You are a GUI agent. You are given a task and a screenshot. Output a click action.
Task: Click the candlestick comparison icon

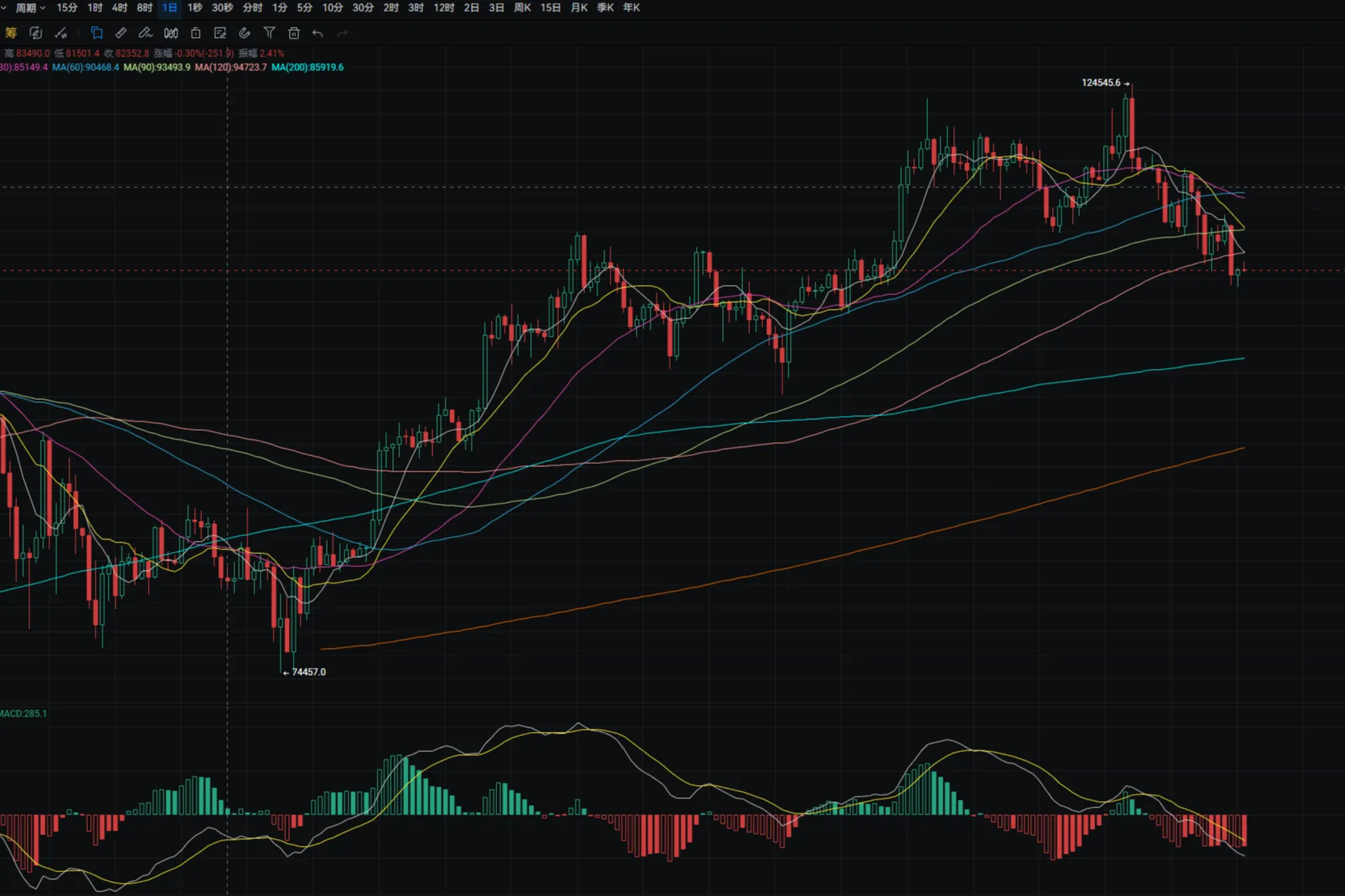171,33
